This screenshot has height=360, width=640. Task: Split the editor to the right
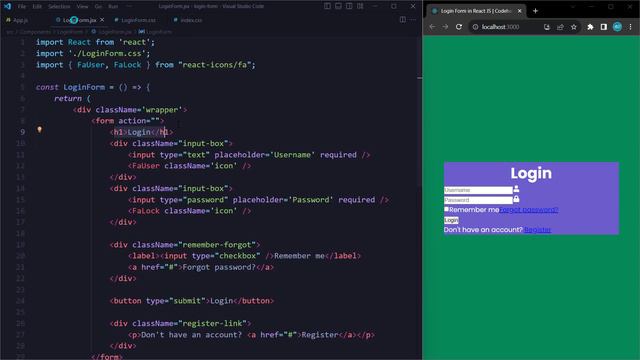[x=403, y=20]
